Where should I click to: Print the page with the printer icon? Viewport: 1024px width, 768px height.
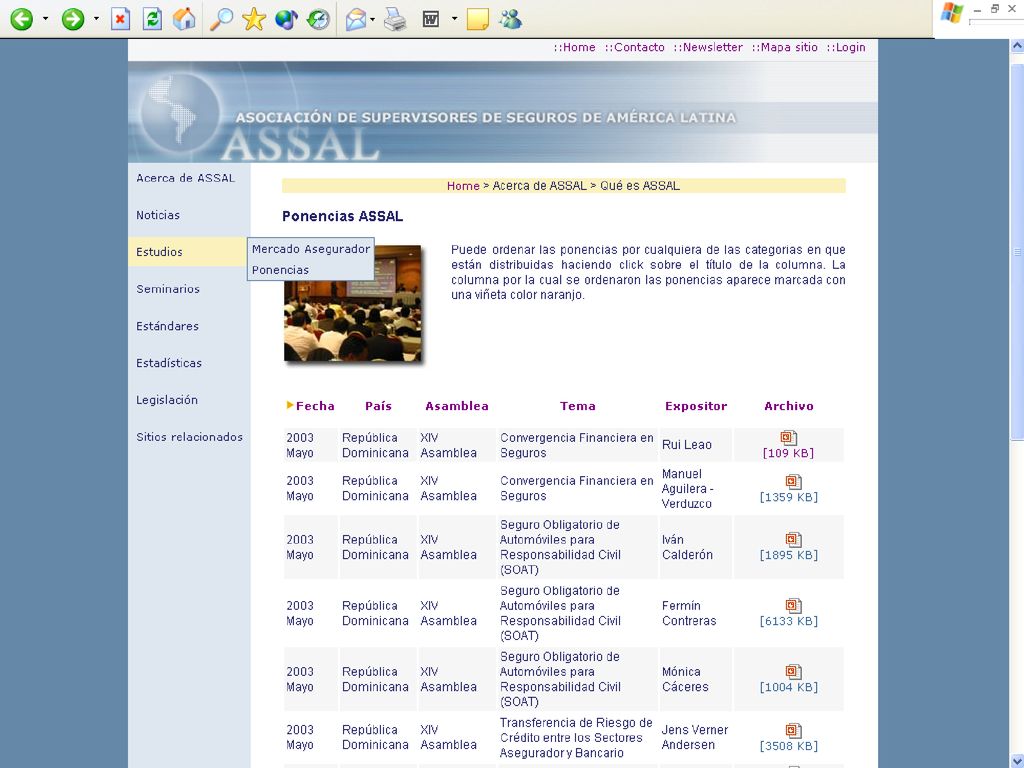tap(395, 20)
